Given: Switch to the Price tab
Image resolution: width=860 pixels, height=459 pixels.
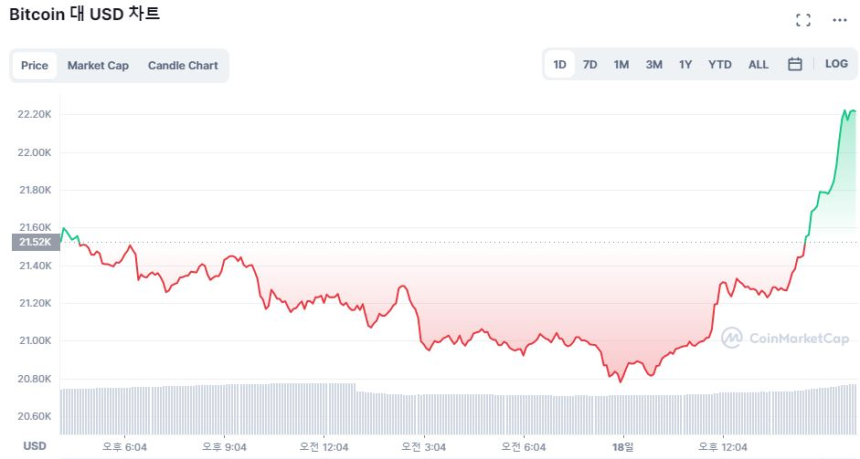Looking at the screenshot, I should click(34, 66).
